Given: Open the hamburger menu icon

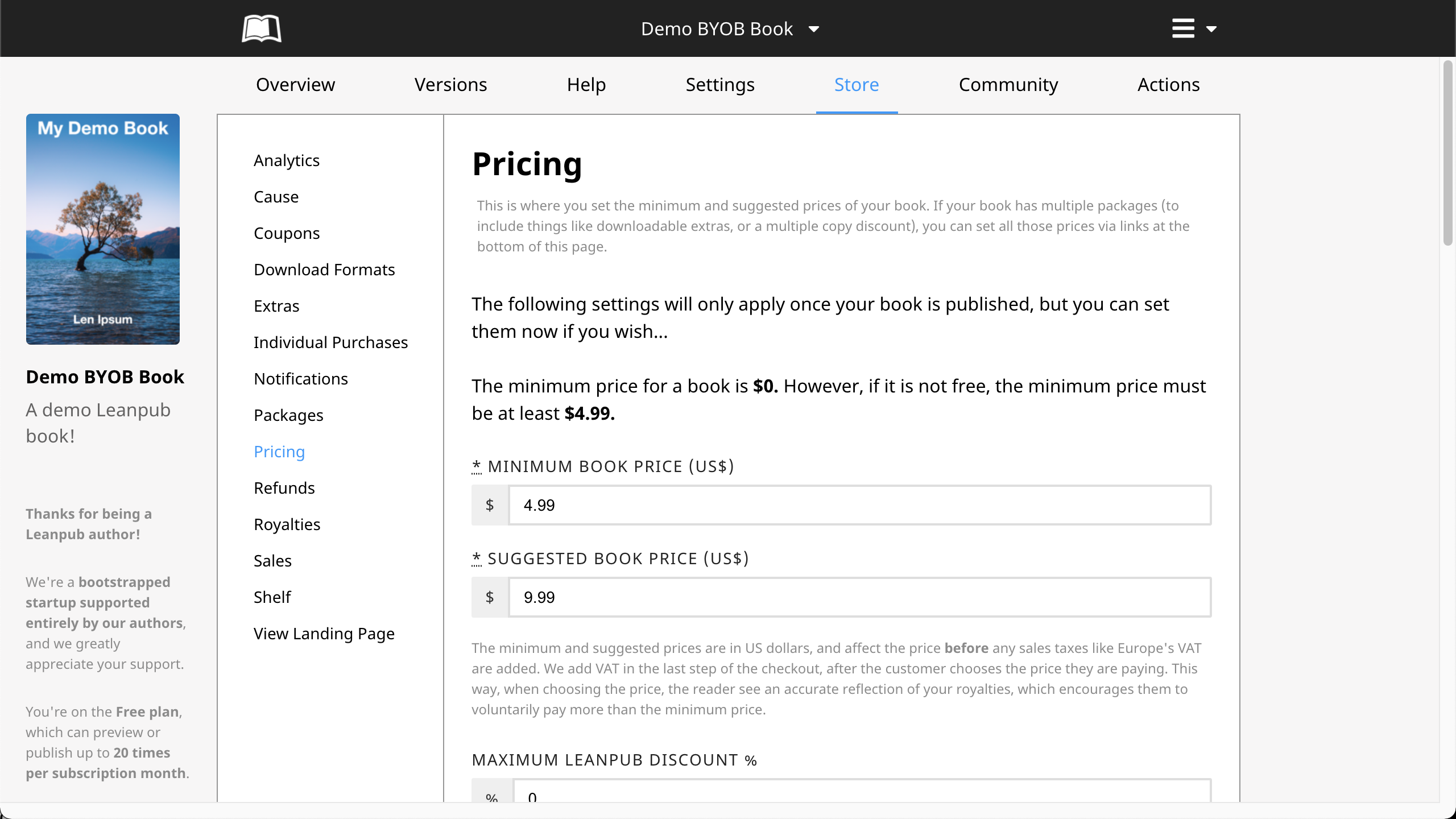Looking at the screenshot, I should tap(1183, 28).
